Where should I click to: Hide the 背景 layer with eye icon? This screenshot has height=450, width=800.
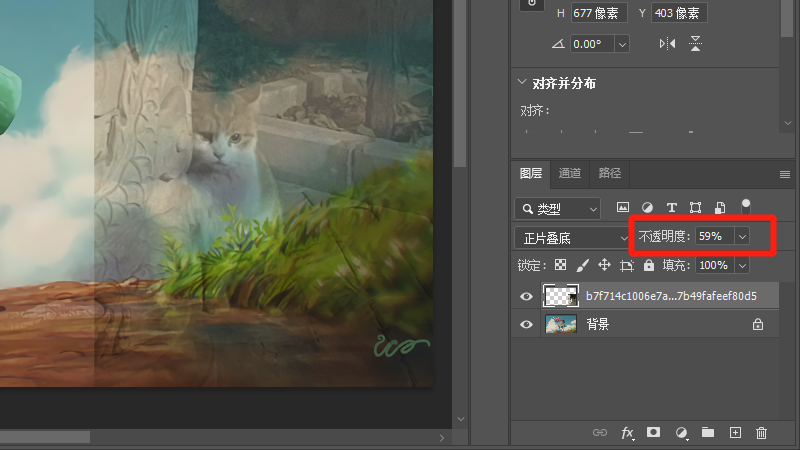pos(527,324)
